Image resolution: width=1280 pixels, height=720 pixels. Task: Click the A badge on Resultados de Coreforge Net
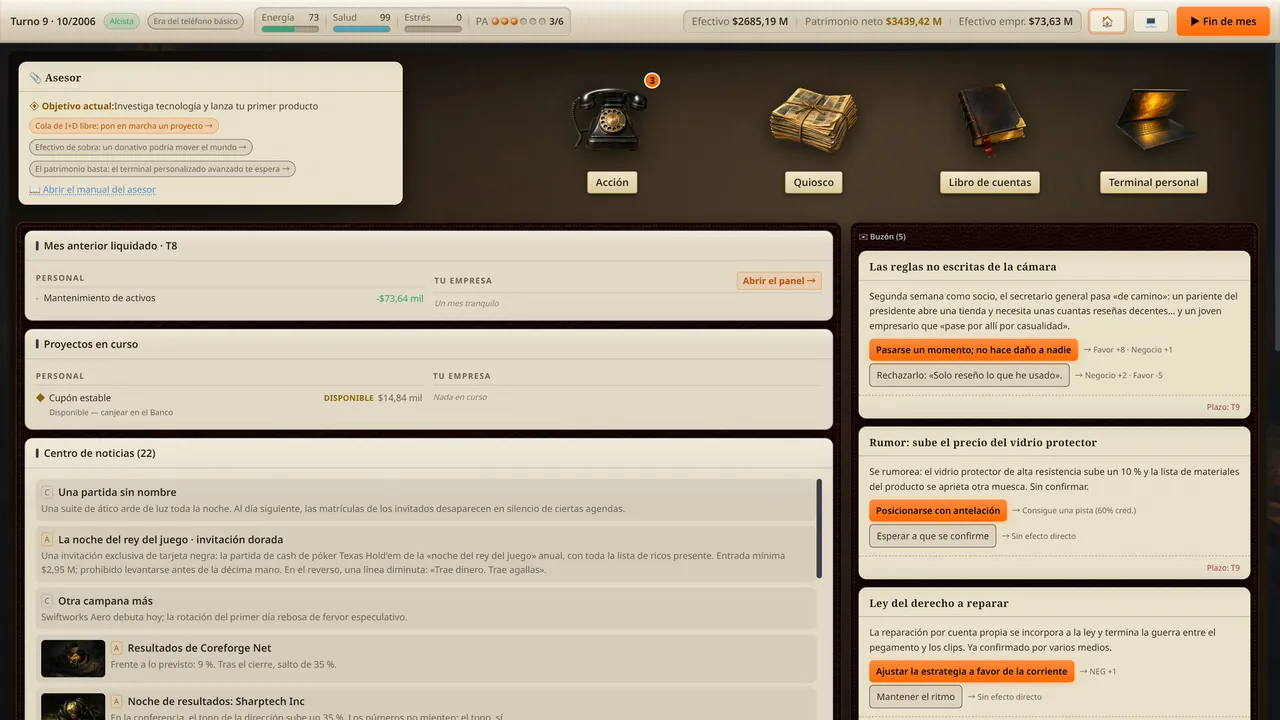point(116,648)
